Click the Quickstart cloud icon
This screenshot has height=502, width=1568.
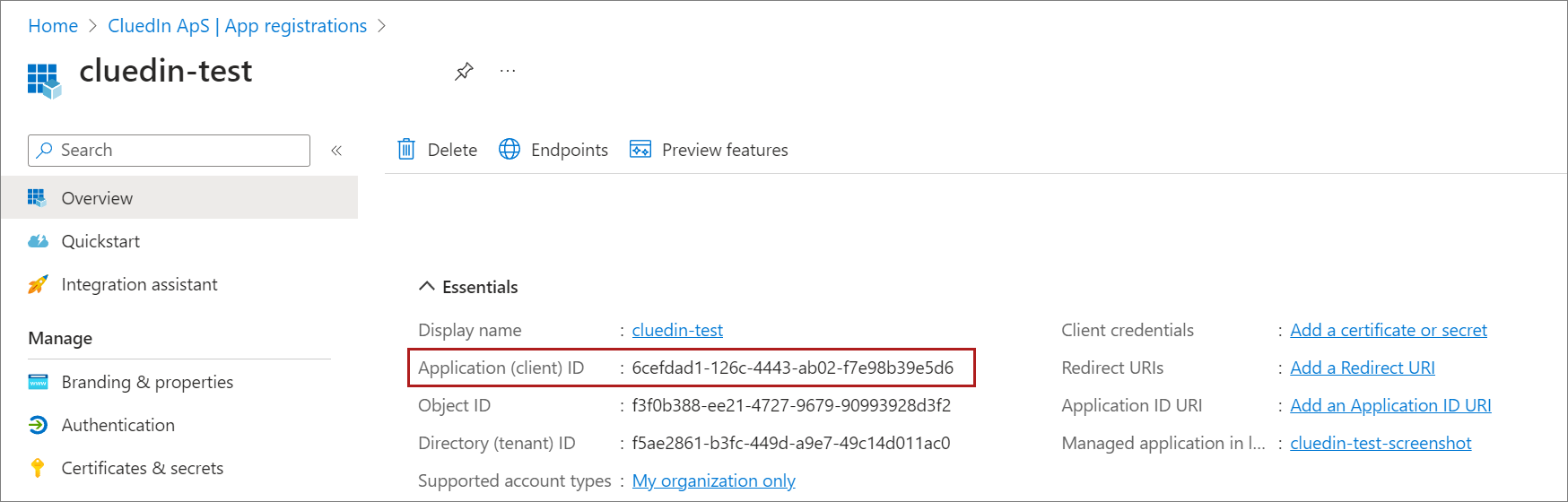[x=38, y=241]
